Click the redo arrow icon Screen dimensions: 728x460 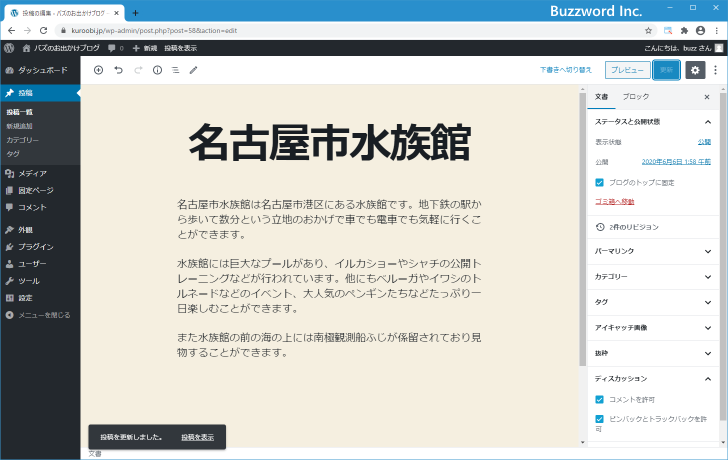138,70
